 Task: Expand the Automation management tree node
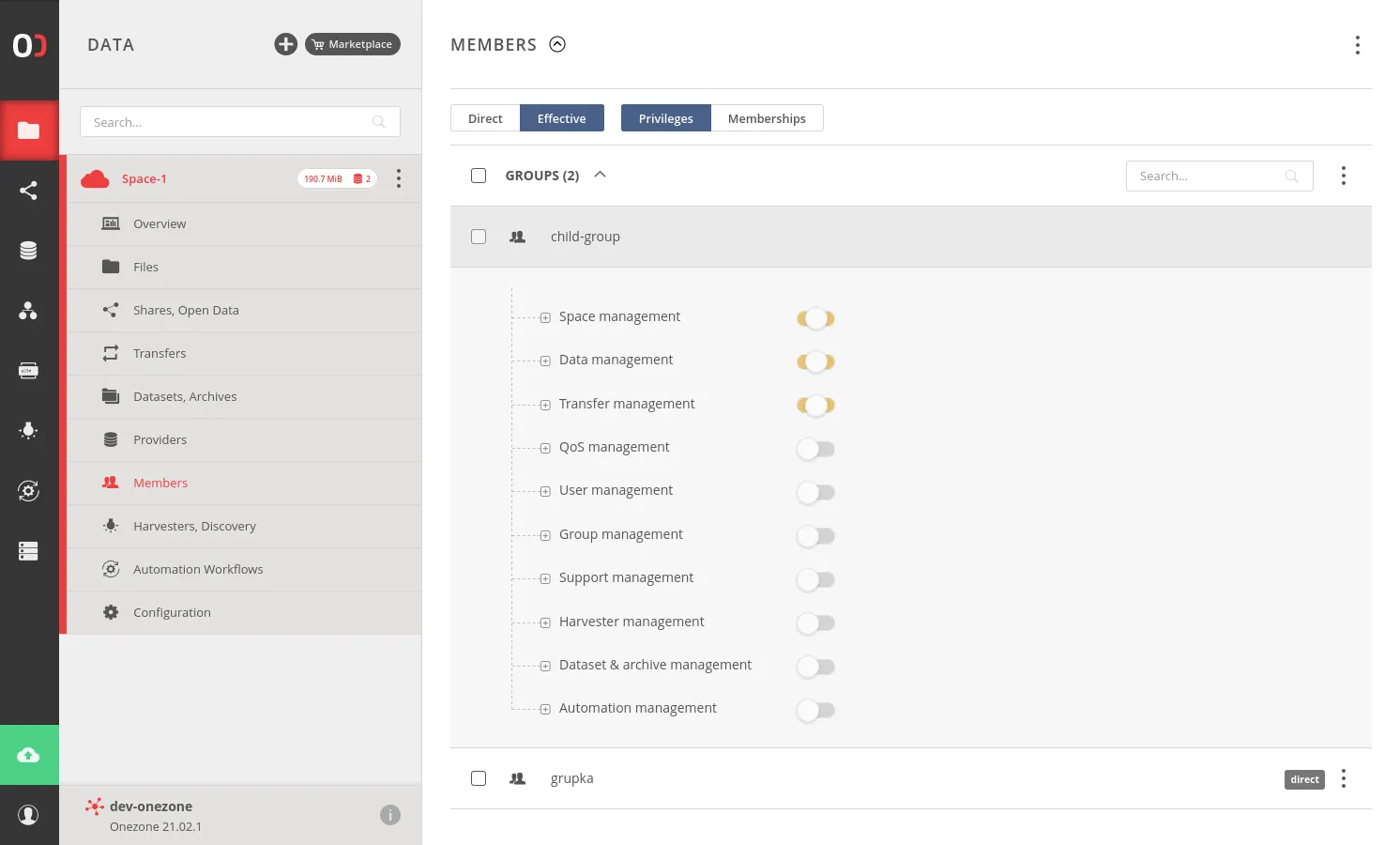(x=545, y=709)
